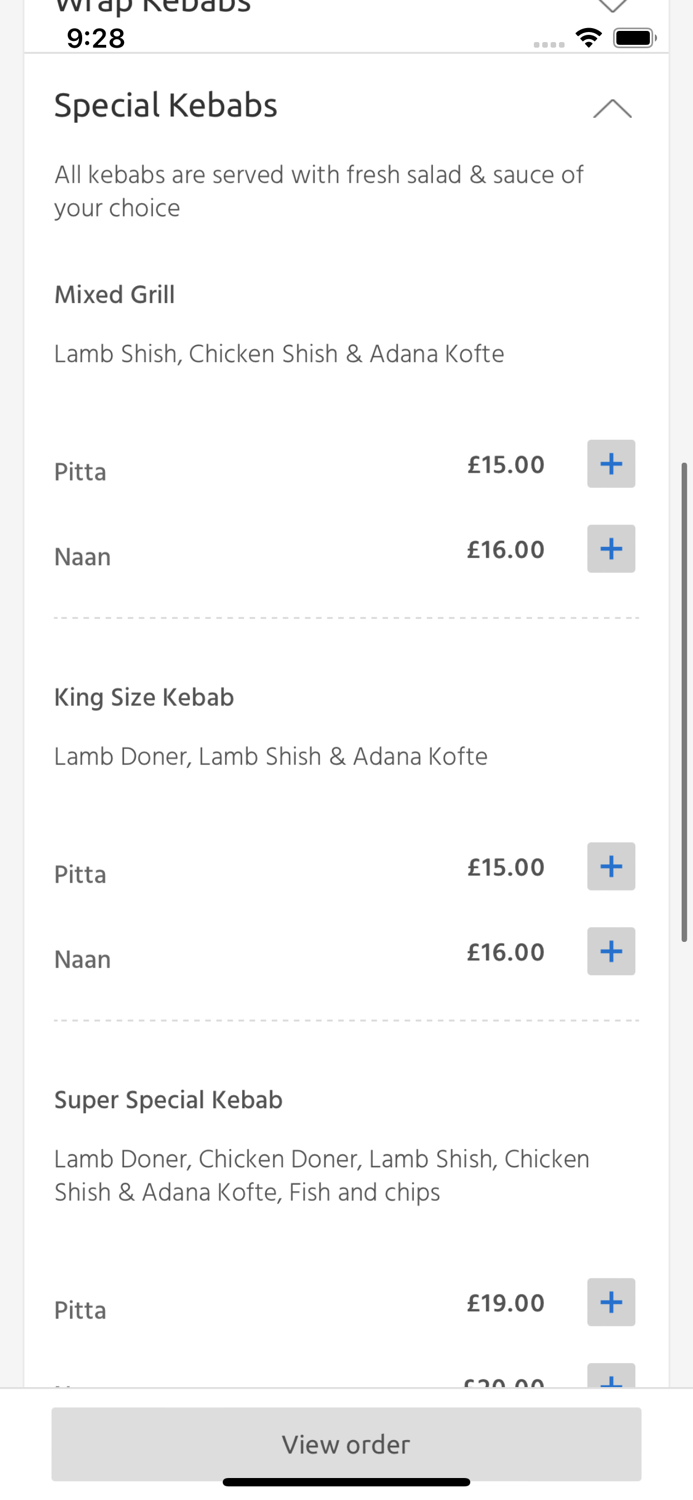Image resolution: width=693 pixels, height=1500 pixels.
Task: Tap the £15.00 price for Mixed Grill Pitta
Action: pos(506,465)
